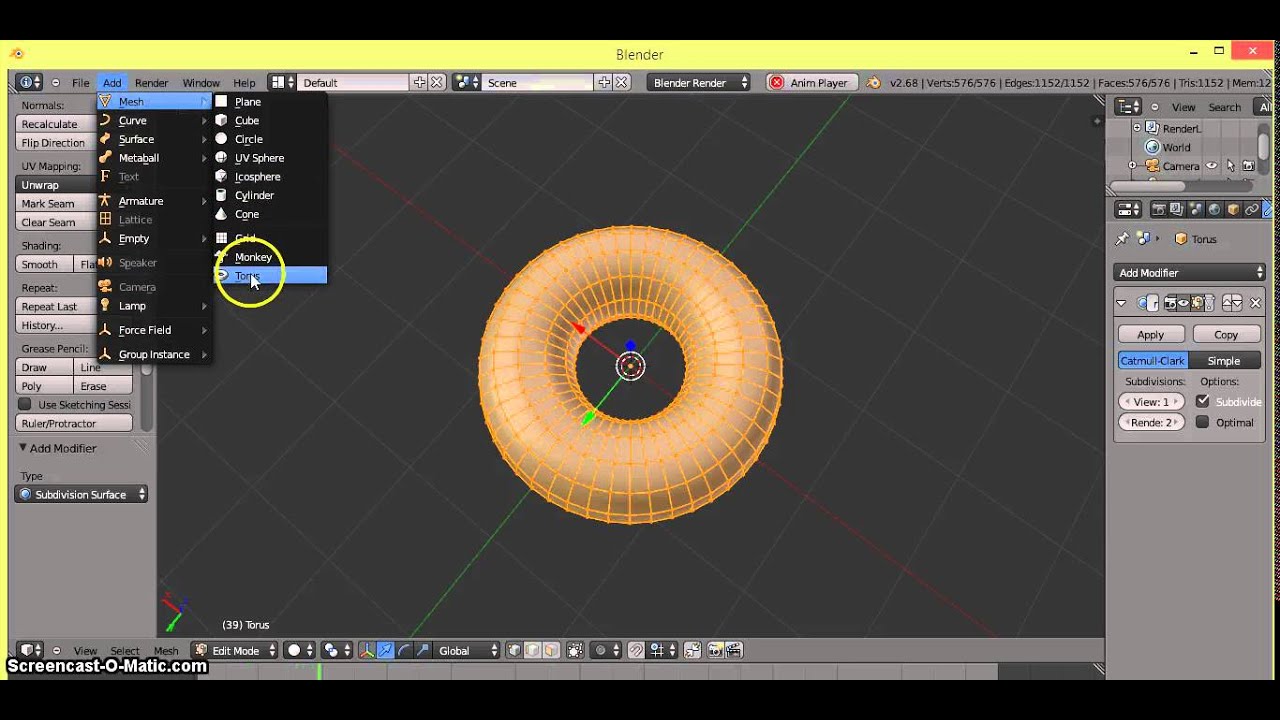Image resolution: width=1280 pixels, height=720 pixels.
Task: Toggle modifier display in edit mode
Action: point(1197,303)
